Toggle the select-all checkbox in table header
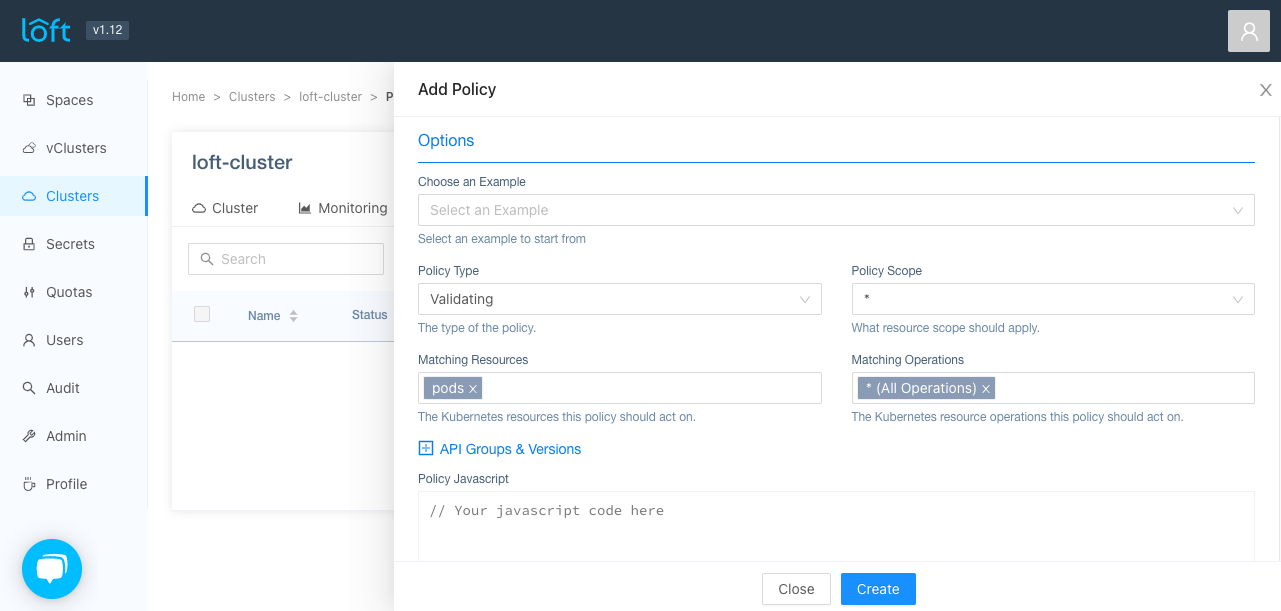Viewport: 1281px width, 611px height. tap(202, 314)
